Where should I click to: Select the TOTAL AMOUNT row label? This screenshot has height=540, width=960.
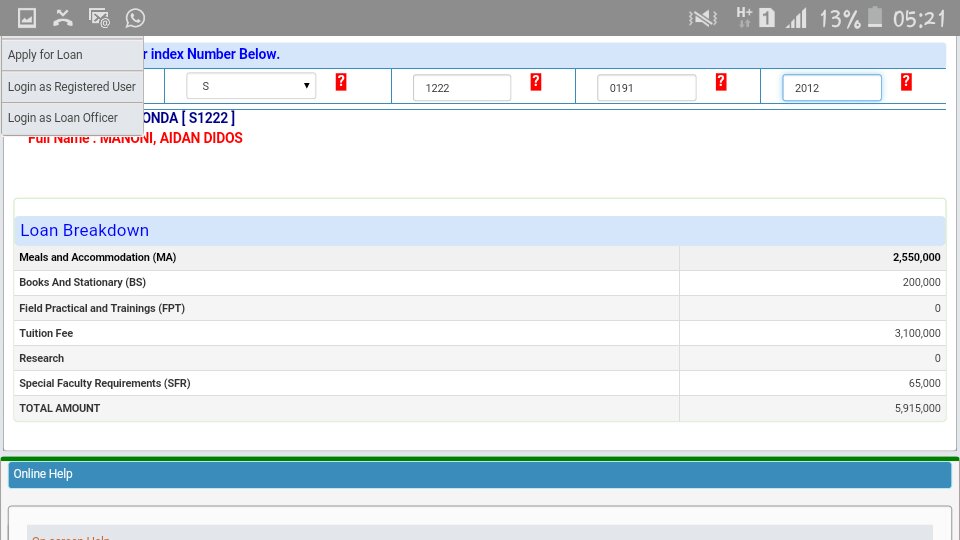click(59, 408)
